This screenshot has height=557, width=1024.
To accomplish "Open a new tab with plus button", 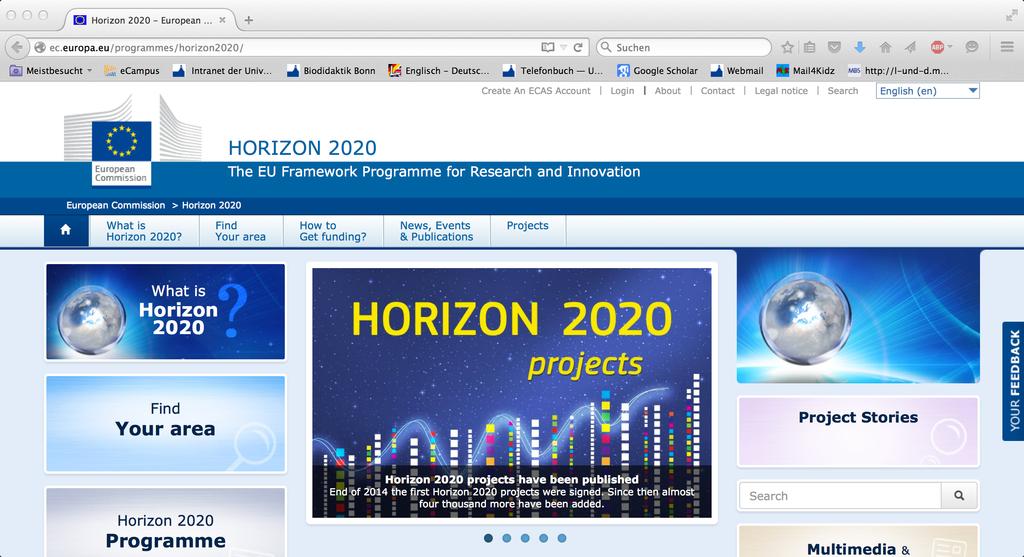I will [248, 20].
